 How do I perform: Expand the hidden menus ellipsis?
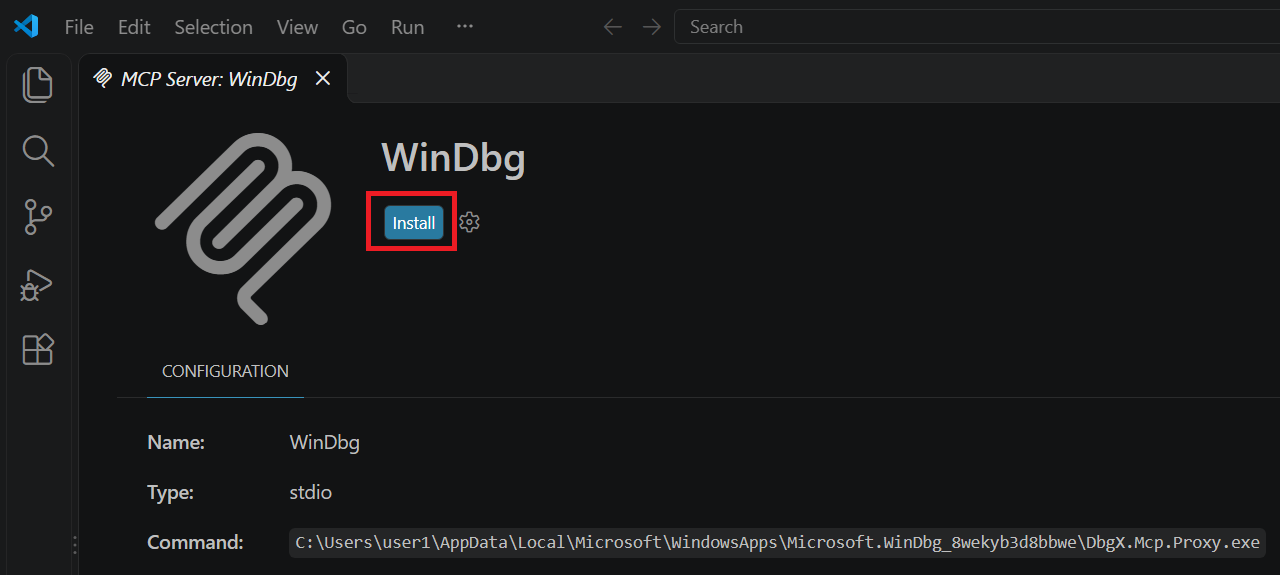[x=465, y=27]
